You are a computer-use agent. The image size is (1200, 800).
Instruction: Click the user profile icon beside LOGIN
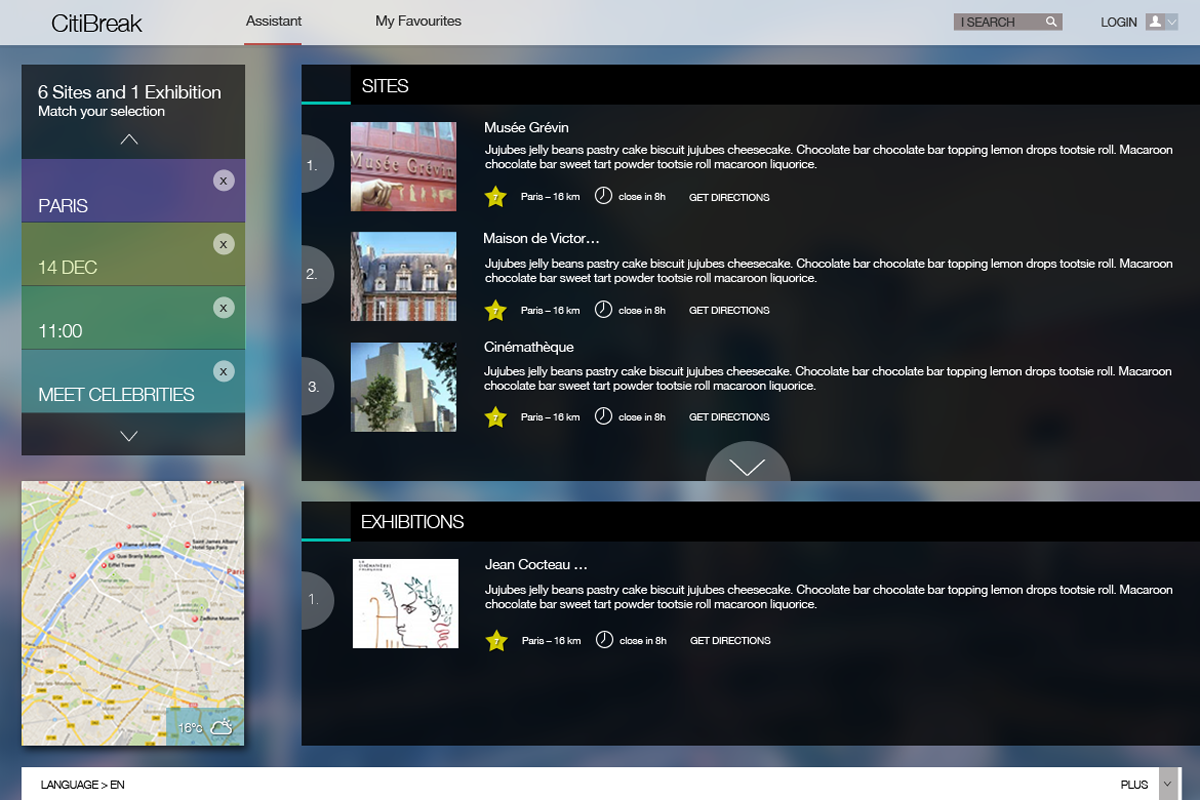[1155, 22]
